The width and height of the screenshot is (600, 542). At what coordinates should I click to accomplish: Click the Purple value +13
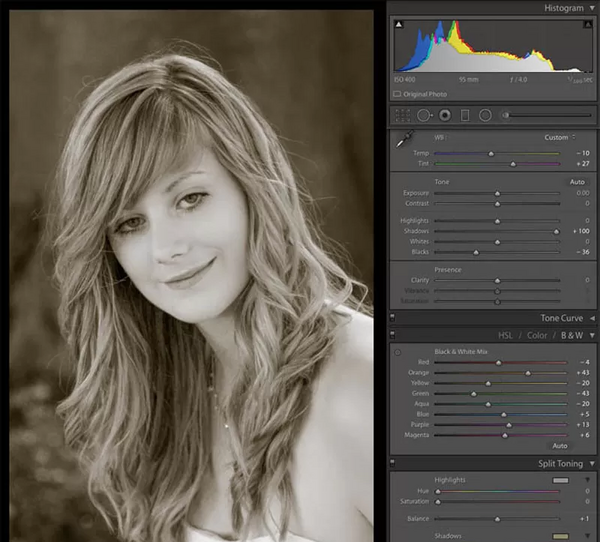coord(583,424)
